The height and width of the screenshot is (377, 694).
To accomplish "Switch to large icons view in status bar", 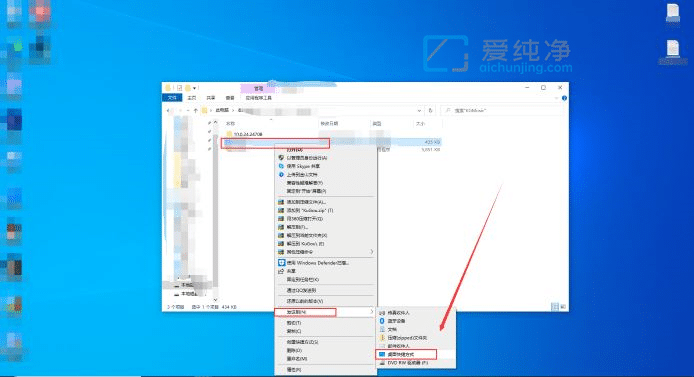I will (x=563, y=306).
